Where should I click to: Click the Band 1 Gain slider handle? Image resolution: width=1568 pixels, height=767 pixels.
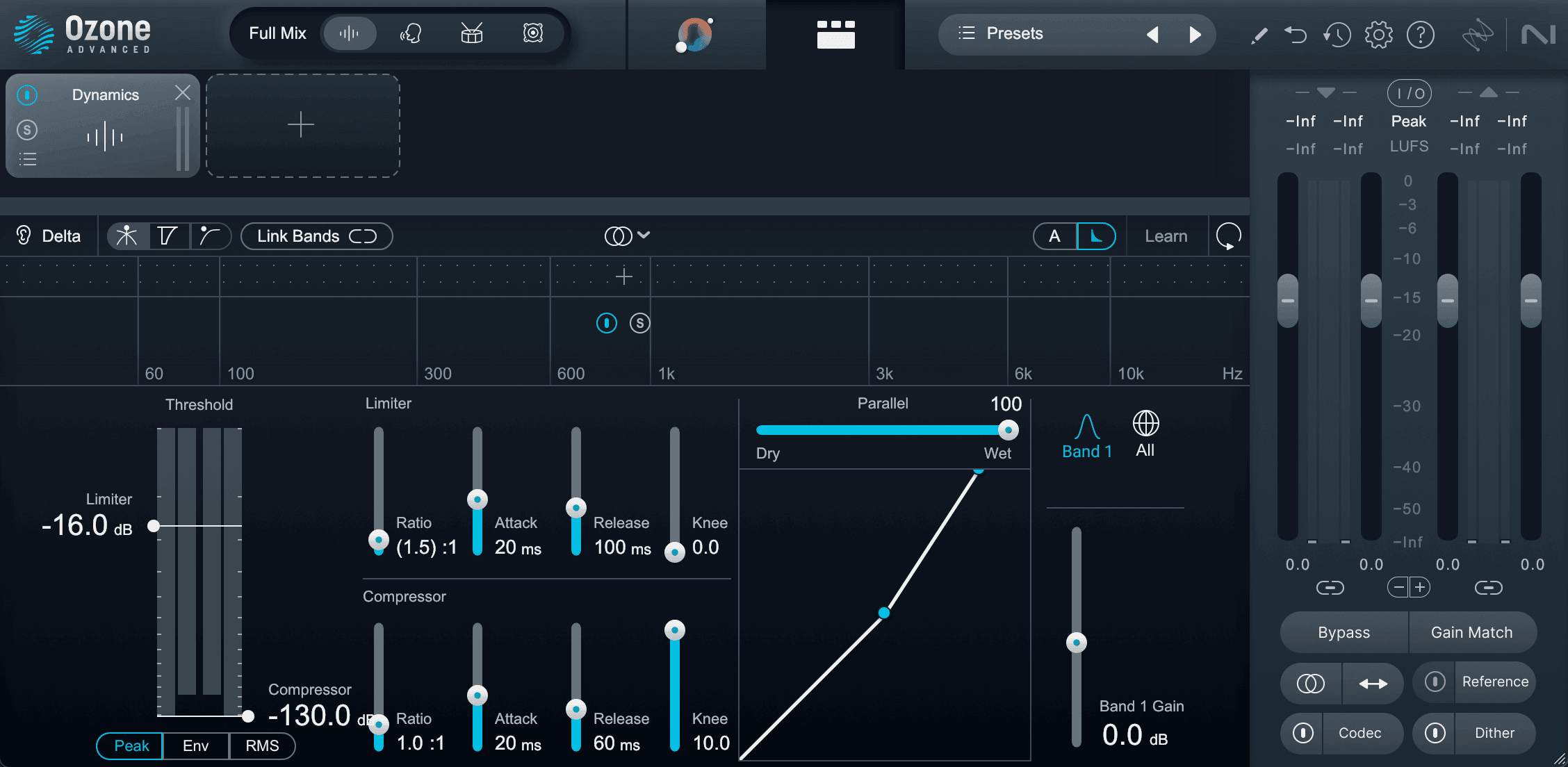[x=1077, y=643]
